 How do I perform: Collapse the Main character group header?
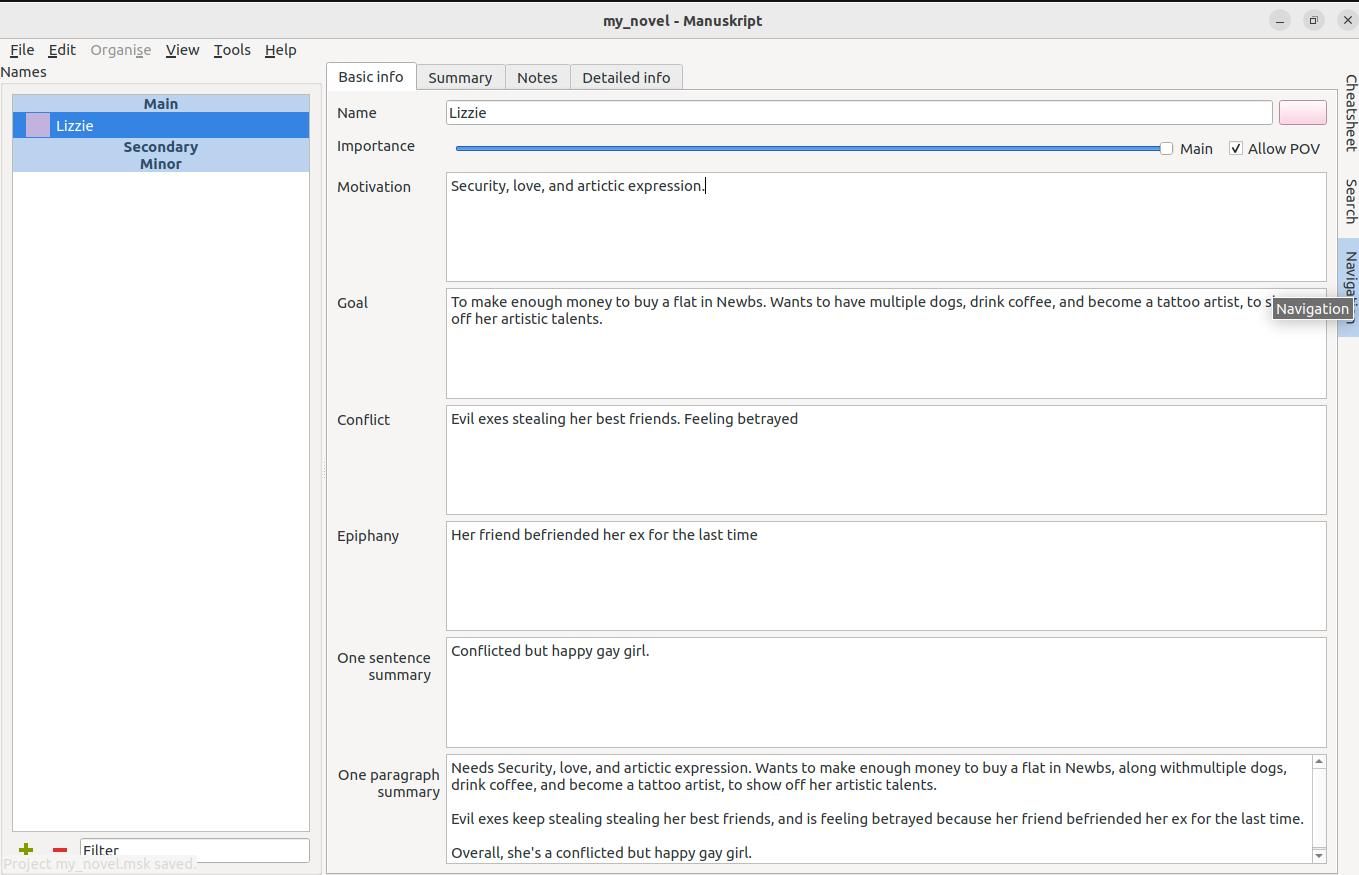coord(160,103)
